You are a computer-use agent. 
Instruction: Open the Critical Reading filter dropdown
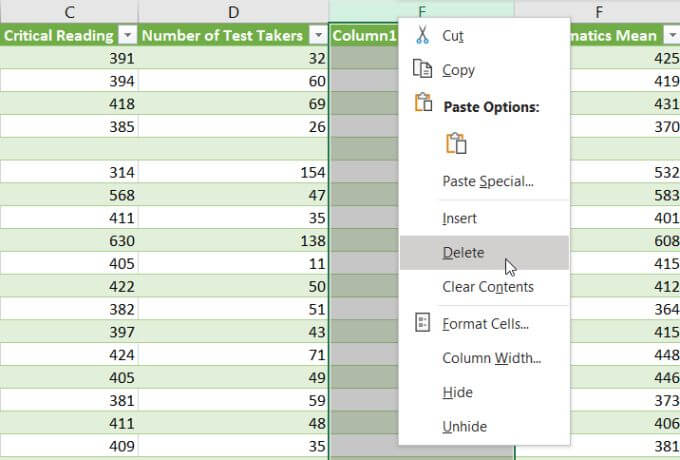tap(126, 35)
